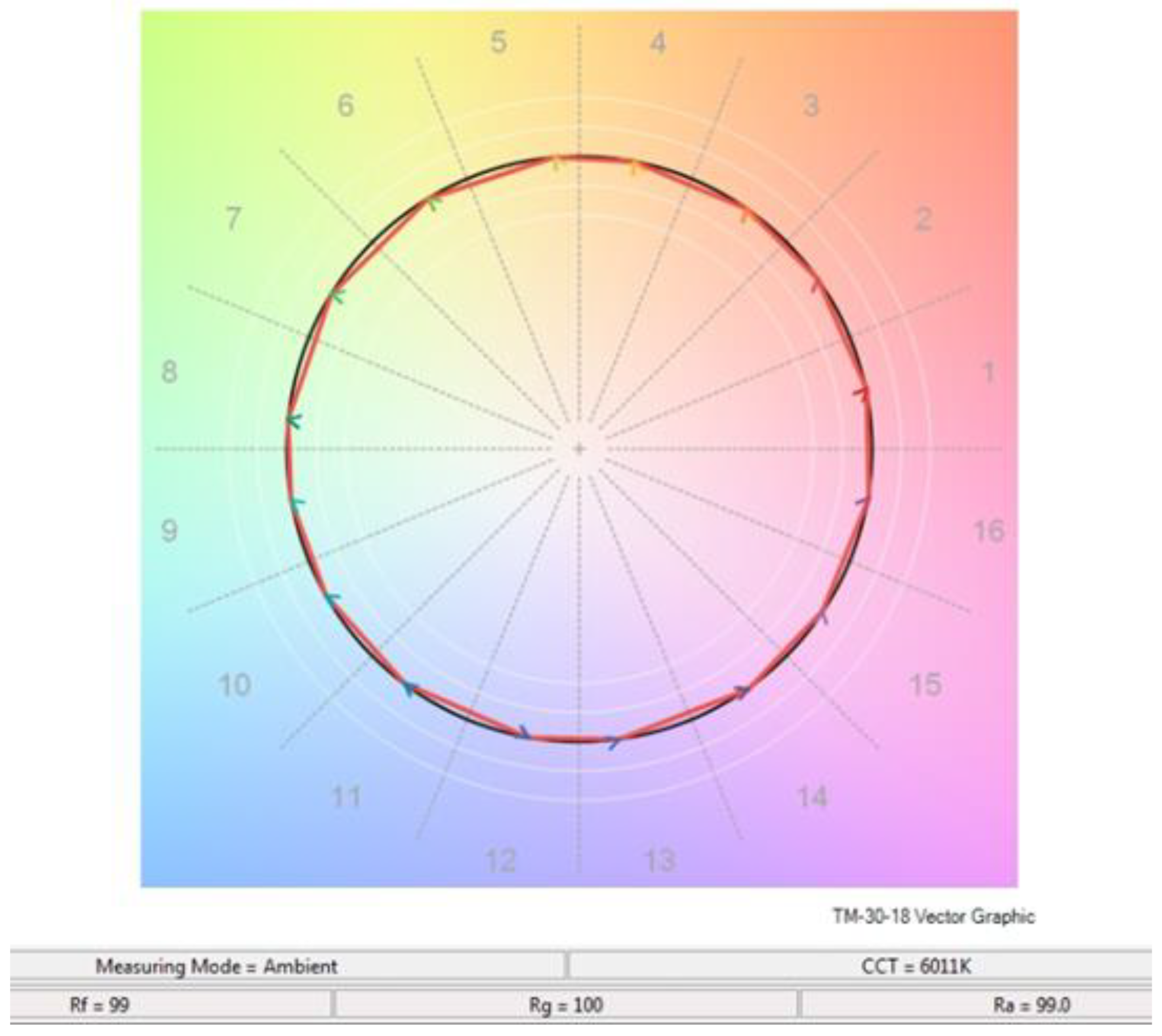Click hue bin number 8 label
This screenshot has height=1036, width=1162.
pyautogui.click(x=169, y=373)
